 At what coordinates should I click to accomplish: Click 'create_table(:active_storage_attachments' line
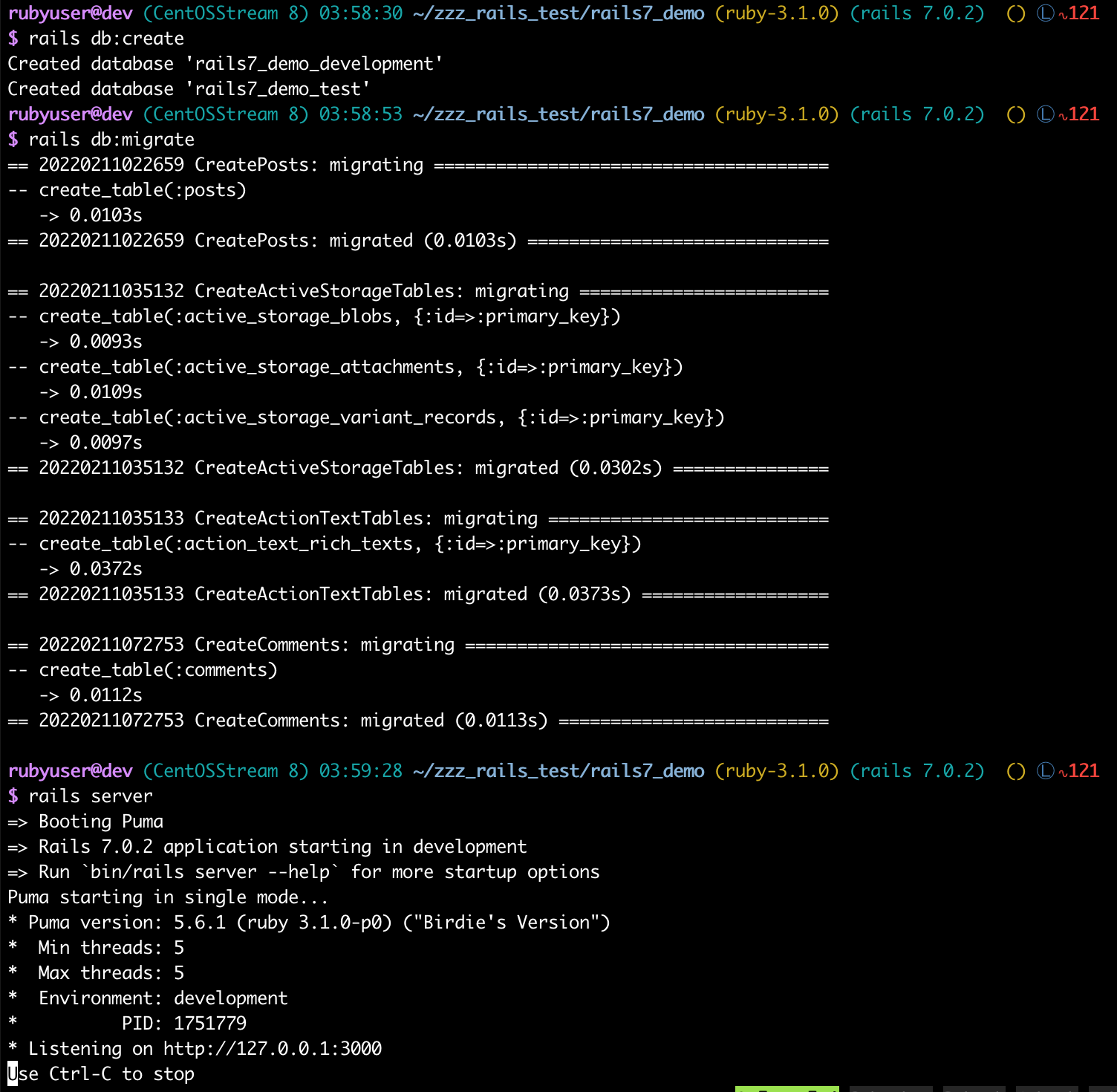(345, 367)
